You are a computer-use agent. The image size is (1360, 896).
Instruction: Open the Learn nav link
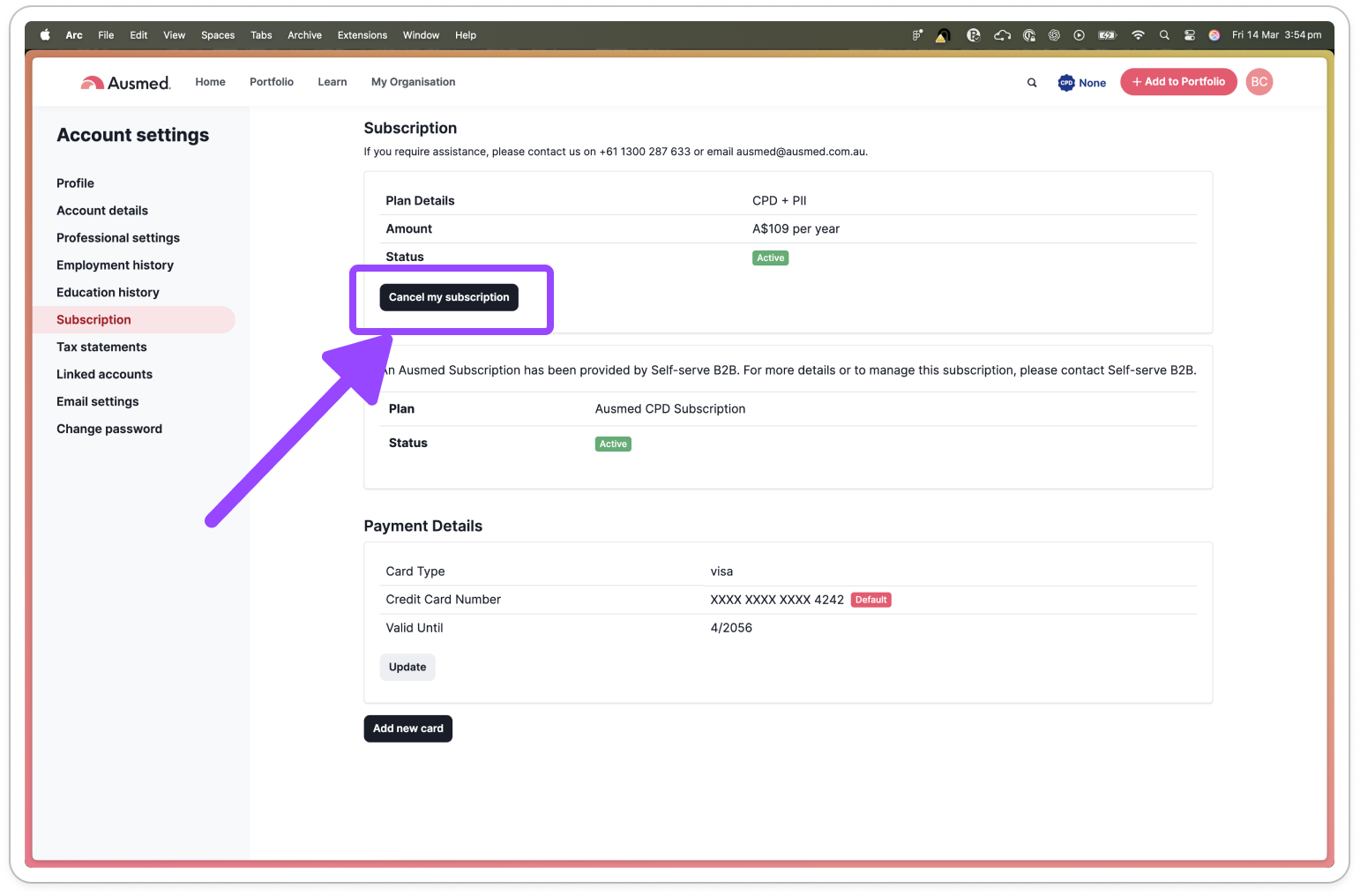click(333, 82)
